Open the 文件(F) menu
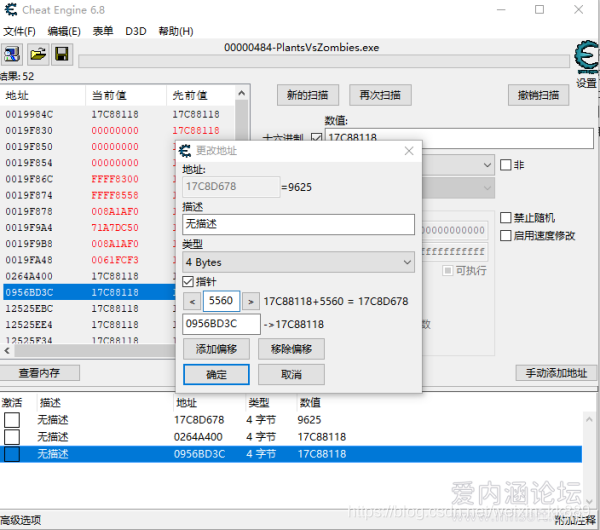The height and width of the screenshot is (530, 600). click(x=19, y=31)
